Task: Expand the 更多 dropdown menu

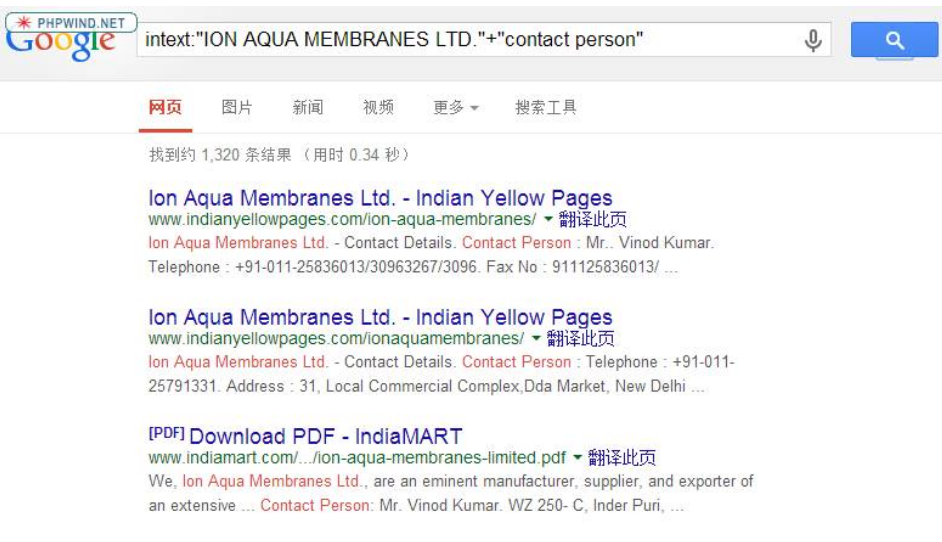Action: click(x=456, y=108)
